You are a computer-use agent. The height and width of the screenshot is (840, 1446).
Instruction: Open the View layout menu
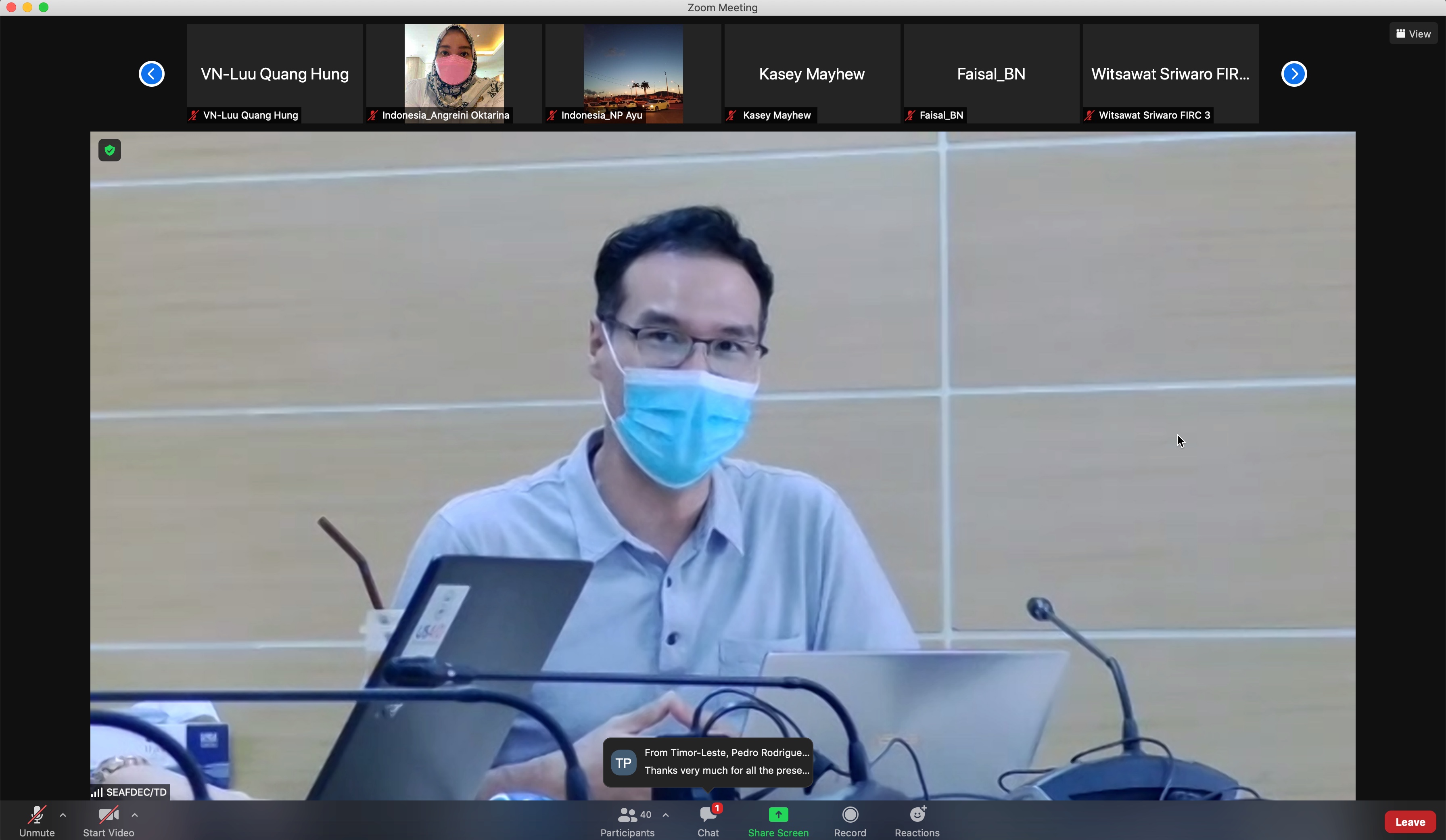[x=1413, y=34]
